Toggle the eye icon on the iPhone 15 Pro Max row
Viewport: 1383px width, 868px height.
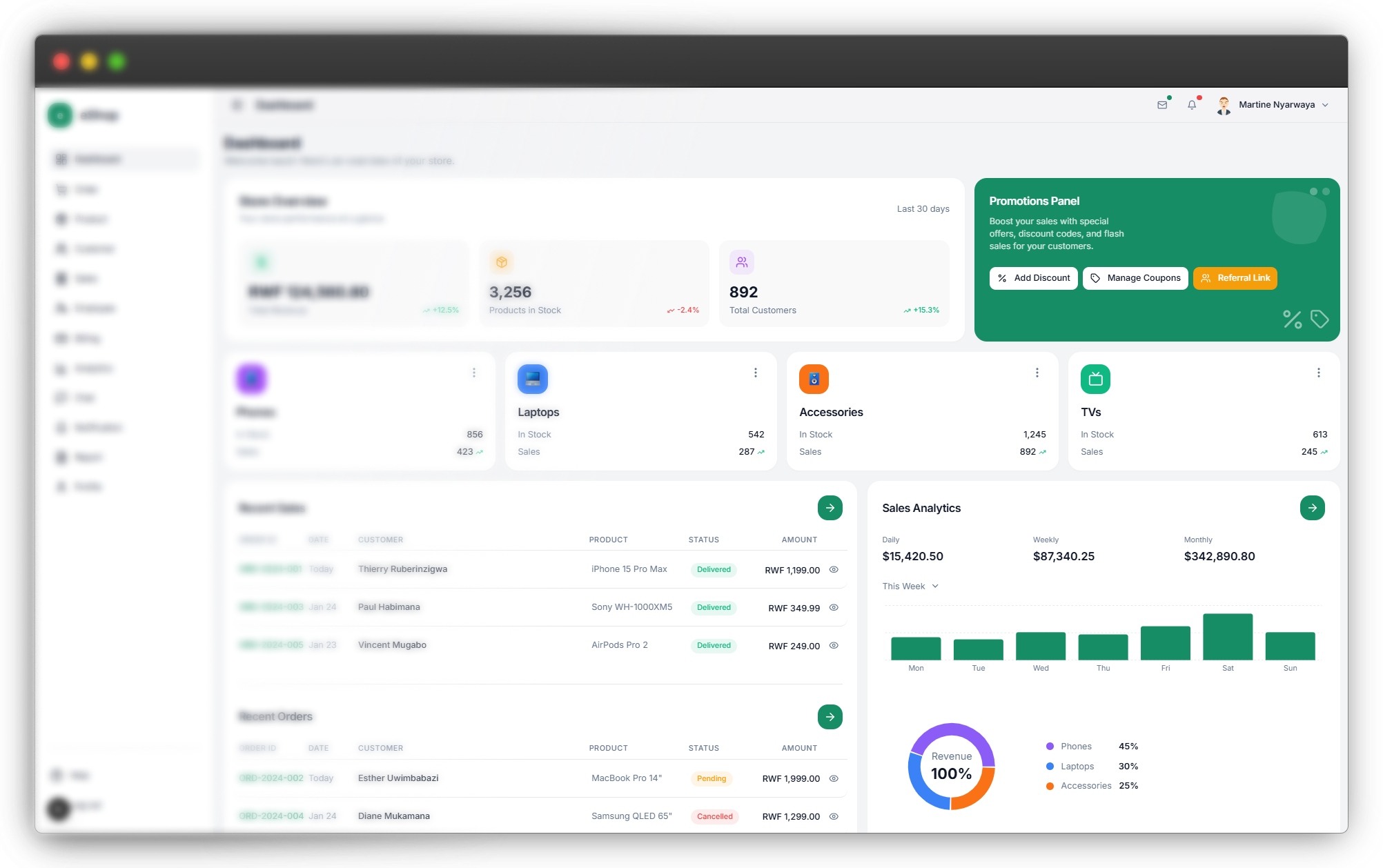click(x=833, y=570)
